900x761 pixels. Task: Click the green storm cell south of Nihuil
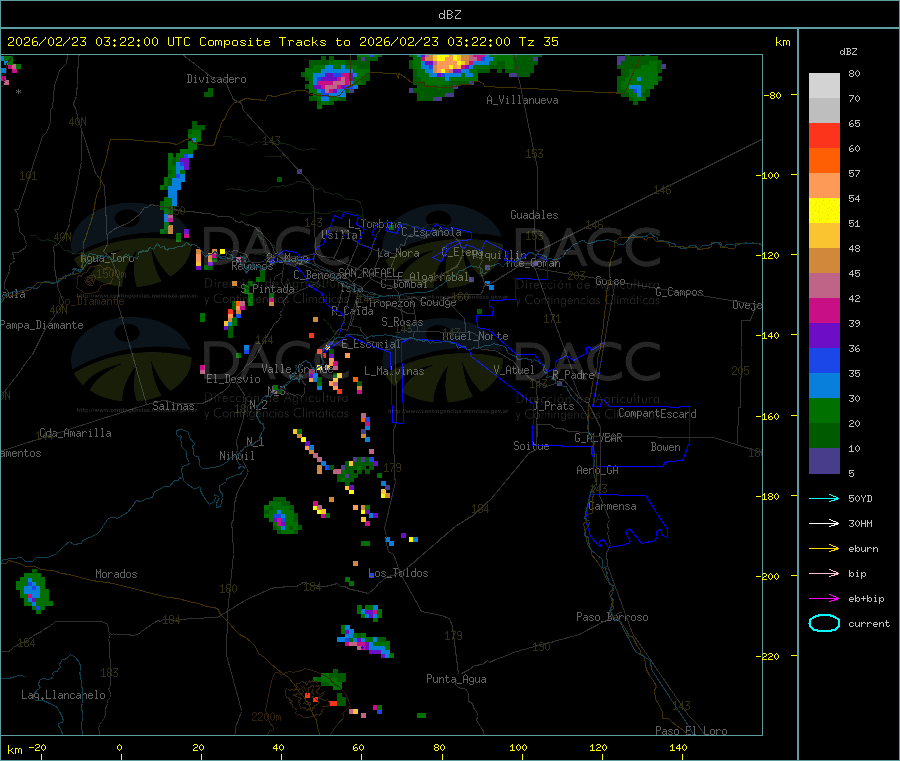point(281,516)
